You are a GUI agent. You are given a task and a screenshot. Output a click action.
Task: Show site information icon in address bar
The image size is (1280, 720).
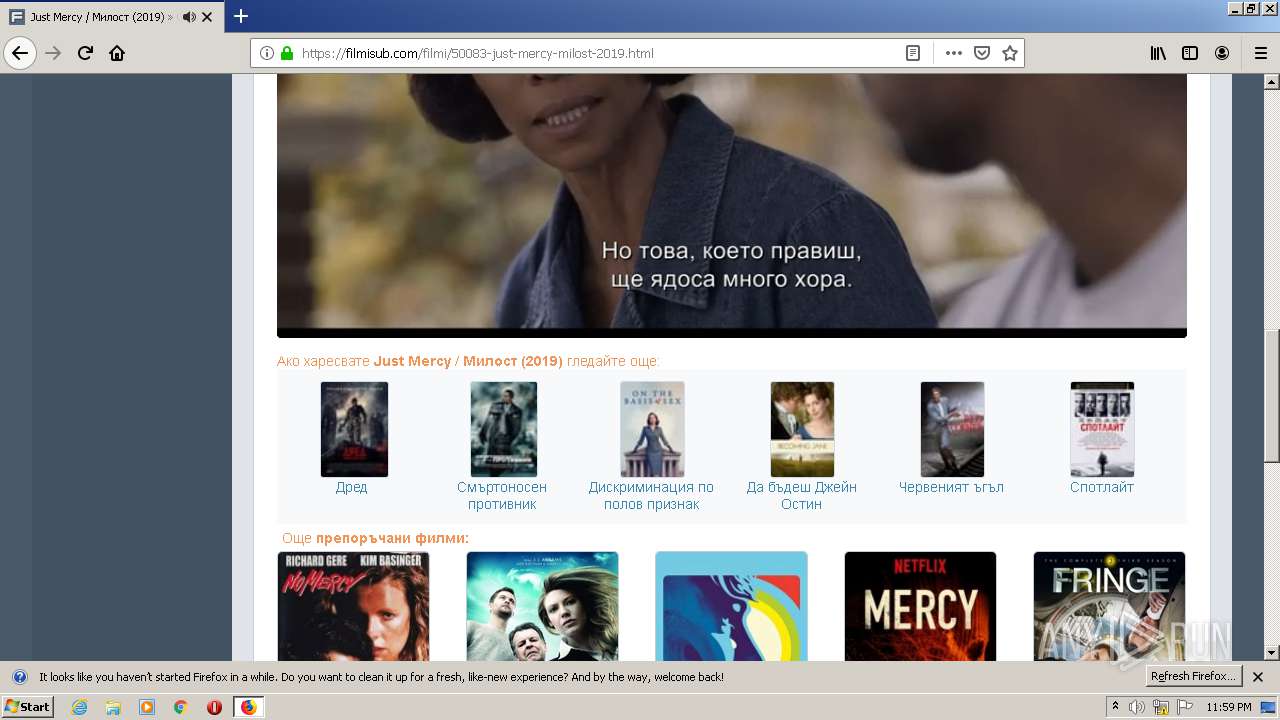coord(267,53)
